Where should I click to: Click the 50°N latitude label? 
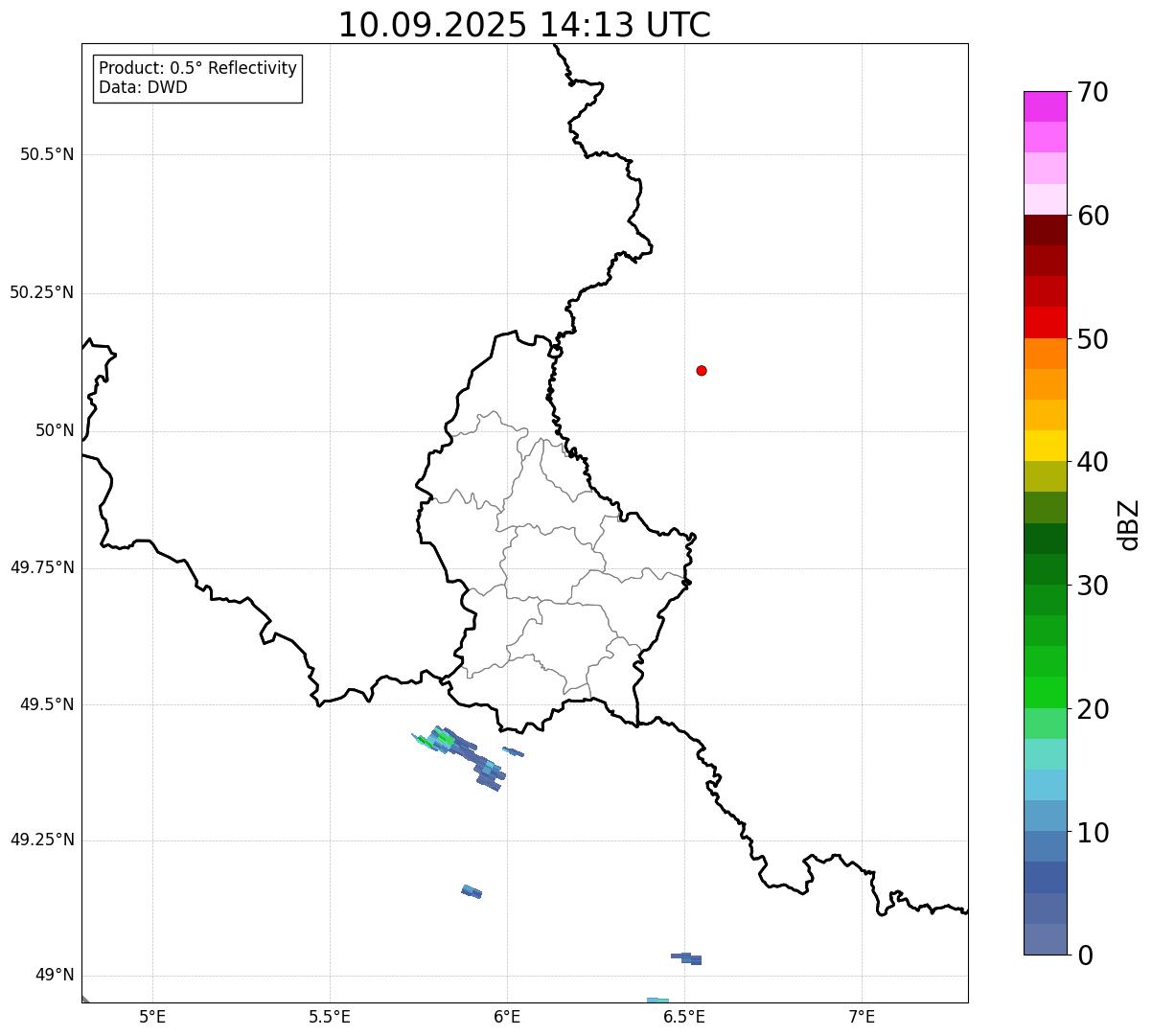55,430
